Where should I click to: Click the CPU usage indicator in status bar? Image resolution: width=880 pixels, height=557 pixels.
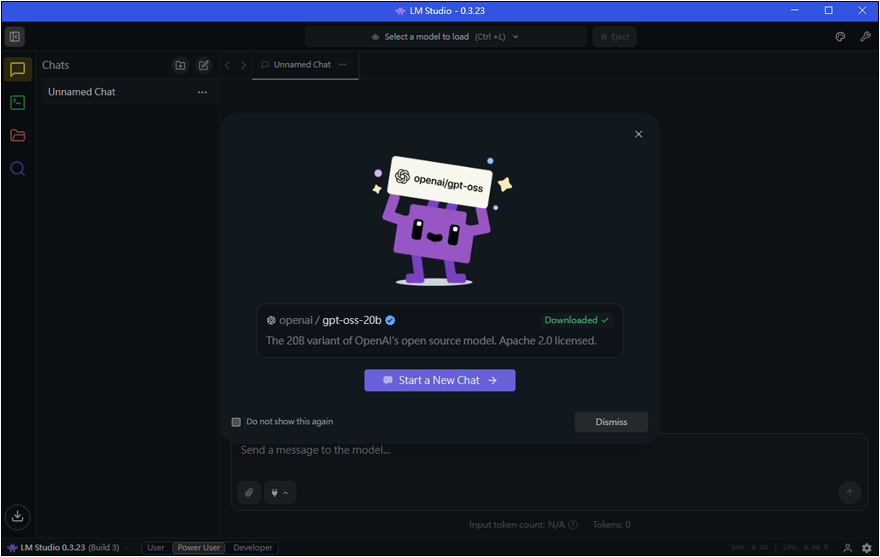click(805, 547)
